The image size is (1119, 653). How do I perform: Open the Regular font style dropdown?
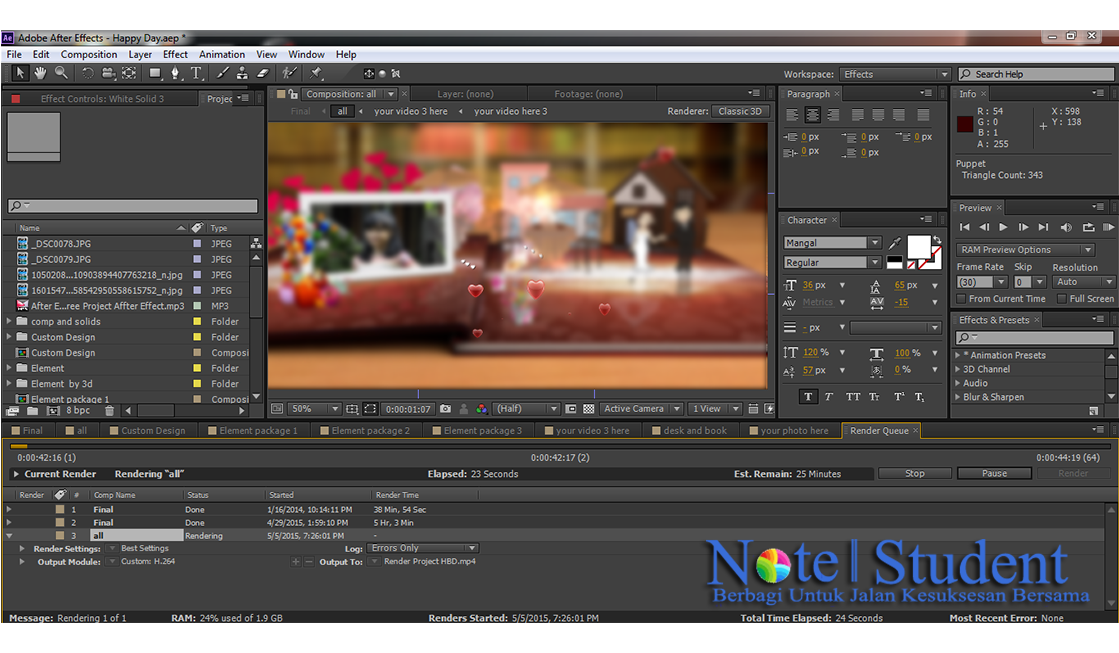coord(832,263)
